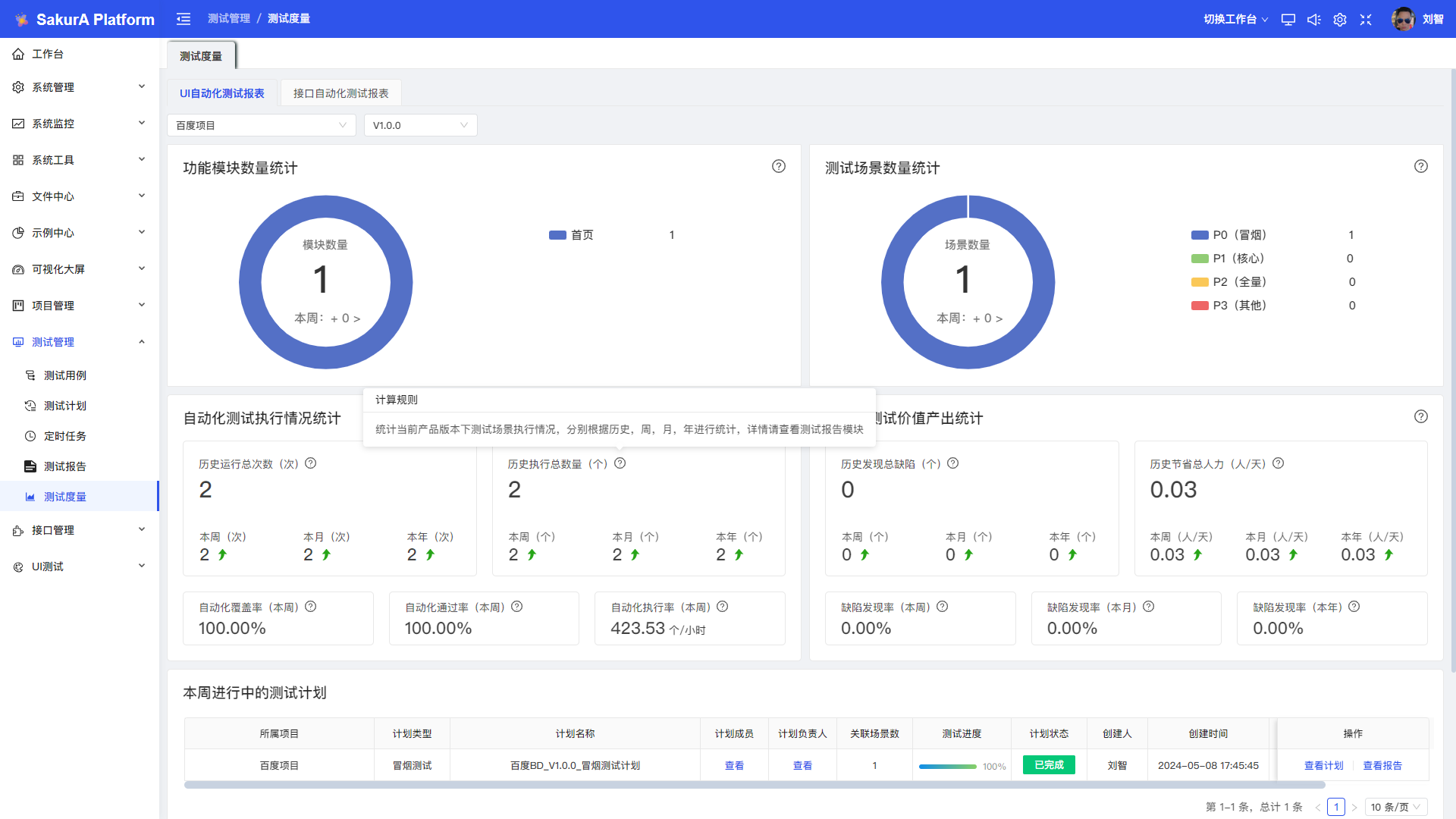Expand 系统监控 menu

[80, 124]
